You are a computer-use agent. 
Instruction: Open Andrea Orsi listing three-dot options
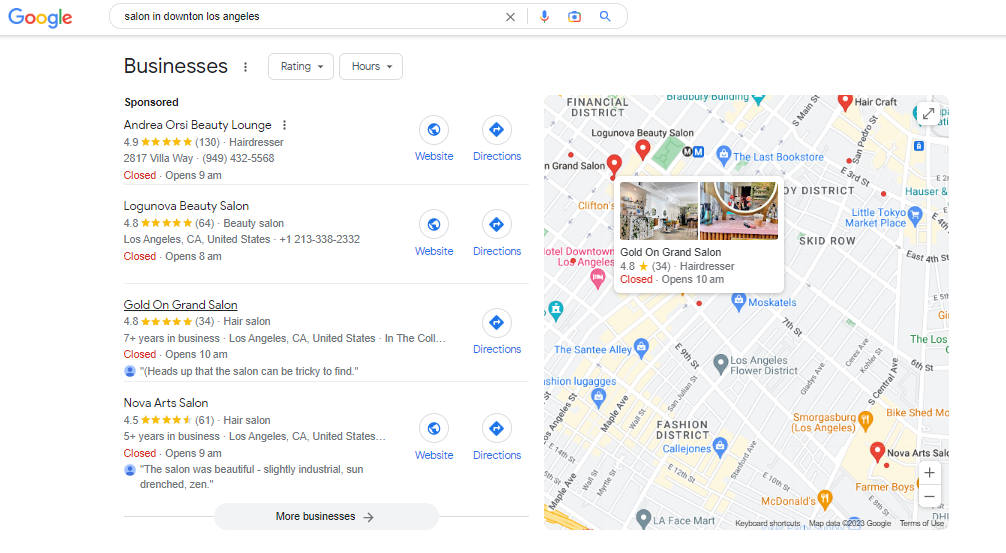(x=284, y=125)
